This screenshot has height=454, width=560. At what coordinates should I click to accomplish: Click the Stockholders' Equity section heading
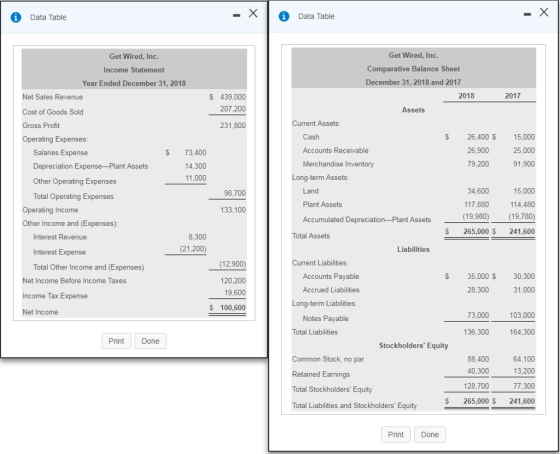tap(413, 345)
